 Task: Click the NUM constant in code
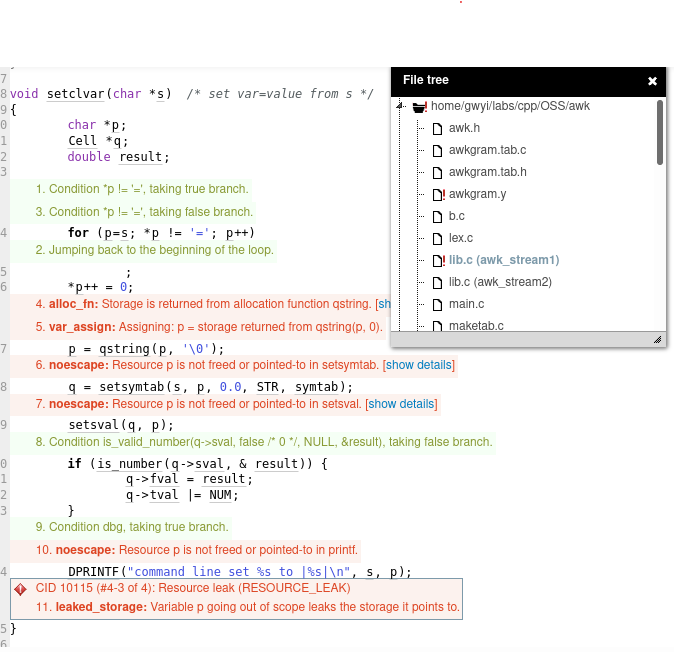(220, 495)
